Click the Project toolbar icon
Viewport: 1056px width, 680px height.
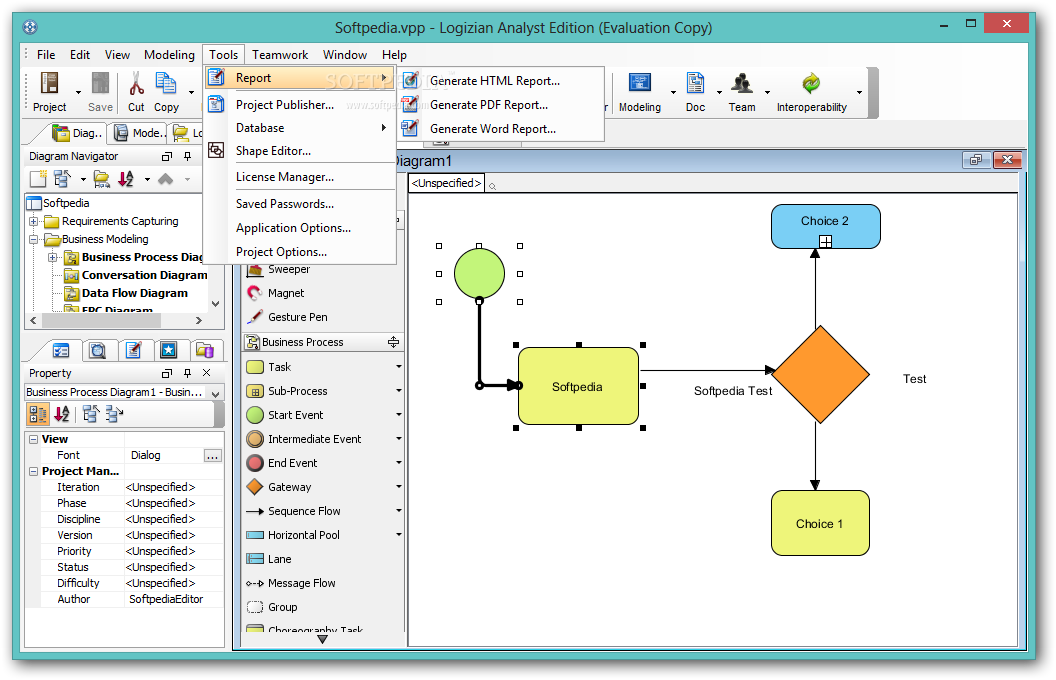coord(49,83)
